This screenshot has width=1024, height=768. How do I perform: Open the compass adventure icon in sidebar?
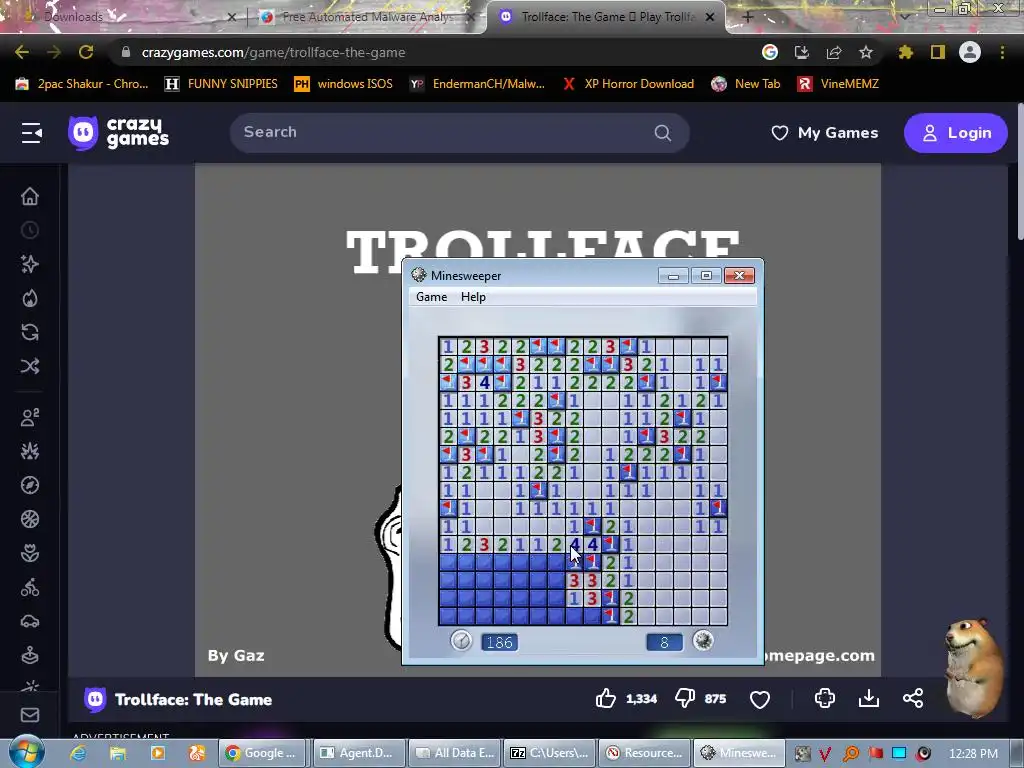(x=29, y=485)
